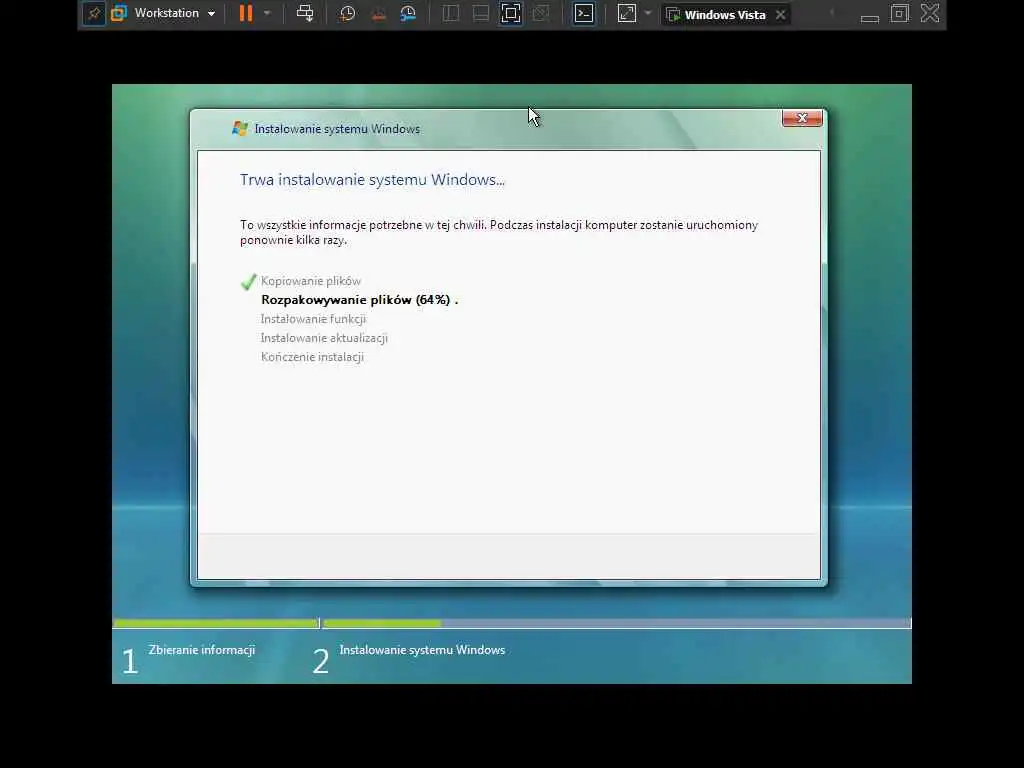1024x768 pixels.
Task: Click 'Rozpakowywanie plików (64%)' step
Action: click(x=360, y=300)
